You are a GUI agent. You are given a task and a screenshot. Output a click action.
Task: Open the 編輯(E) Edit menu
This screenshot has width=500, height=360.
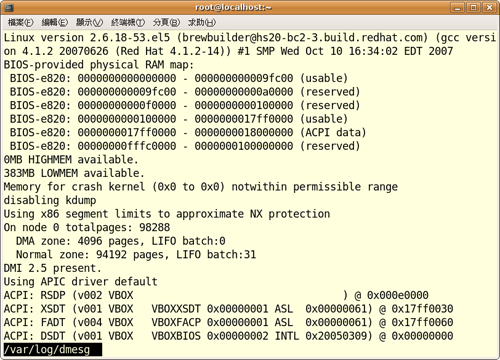(55, 22)
